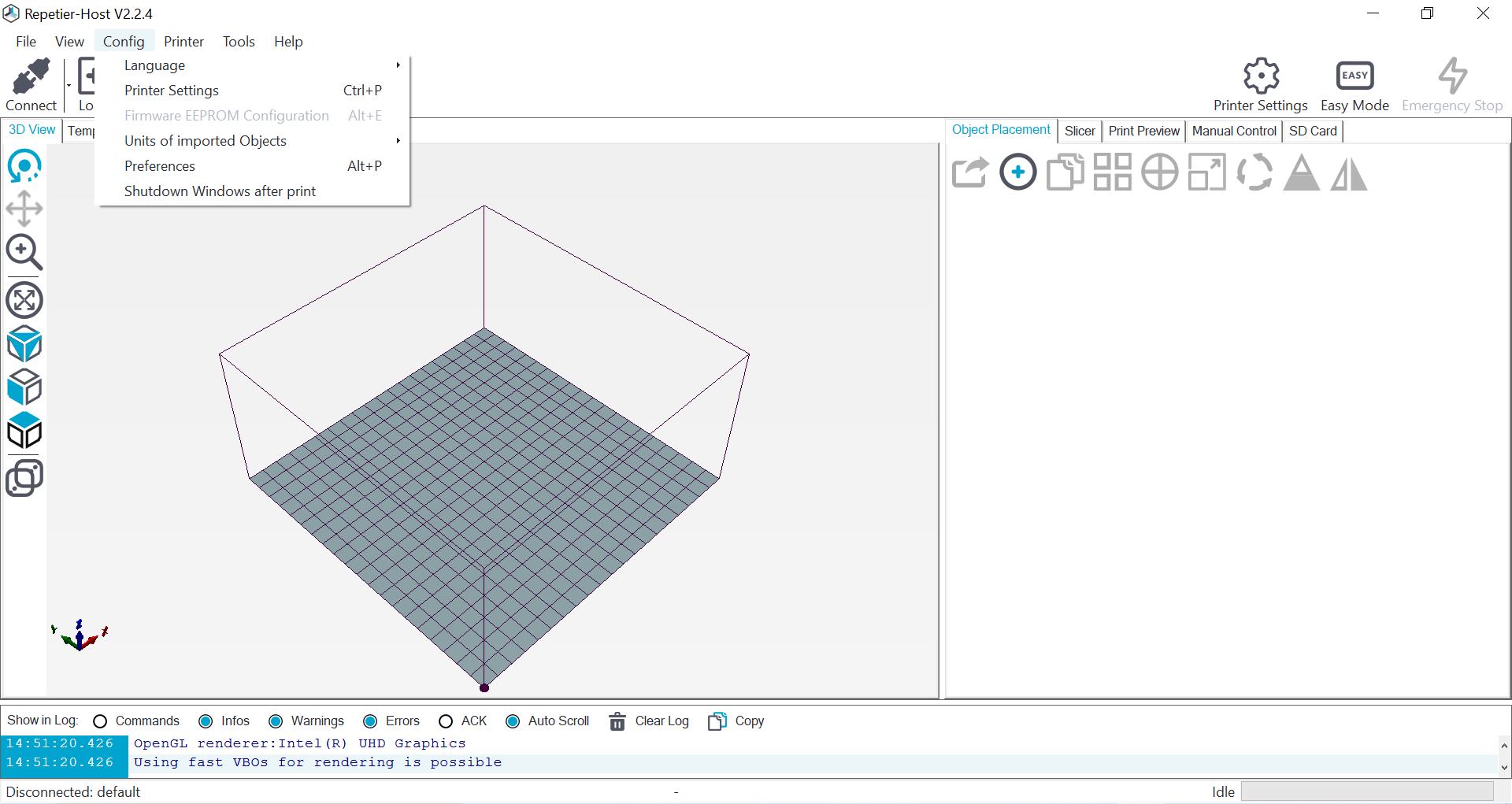1512x804 pixels.
Task: Copy the selected object
Action: (1065, 172)
